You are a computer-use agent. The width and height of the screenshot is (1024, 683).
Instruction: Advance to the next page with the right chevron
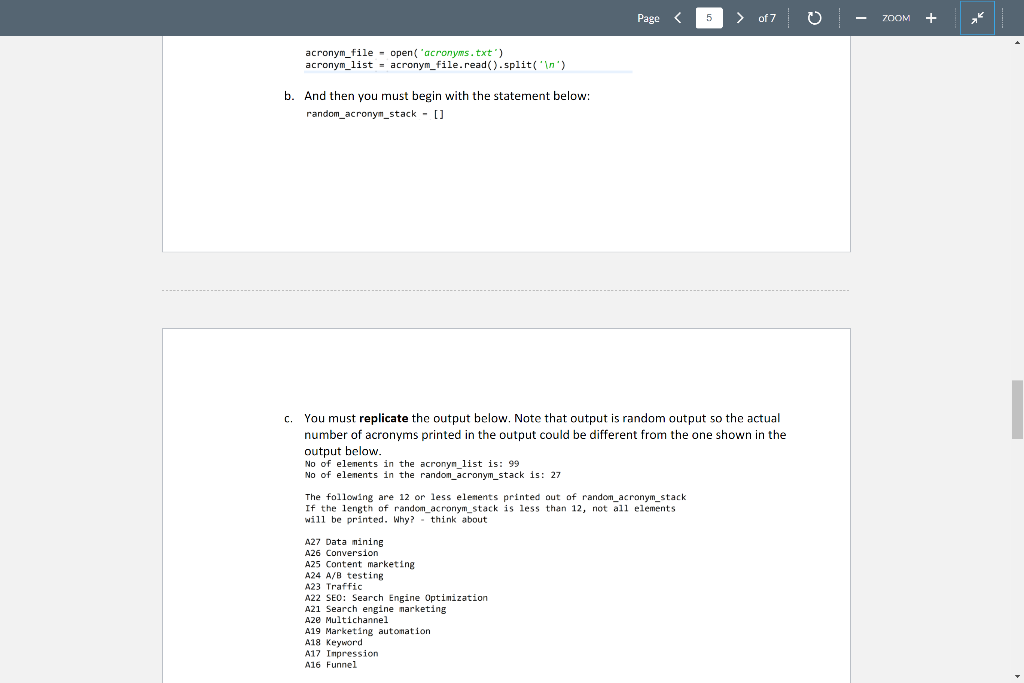740,18
